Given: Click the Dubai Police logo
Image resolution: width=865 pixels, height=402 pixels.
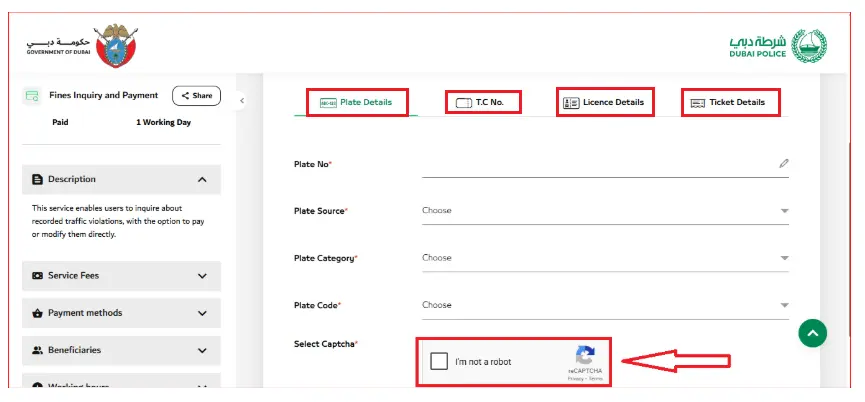Looking at the screenshot, I should pos(778,46).
